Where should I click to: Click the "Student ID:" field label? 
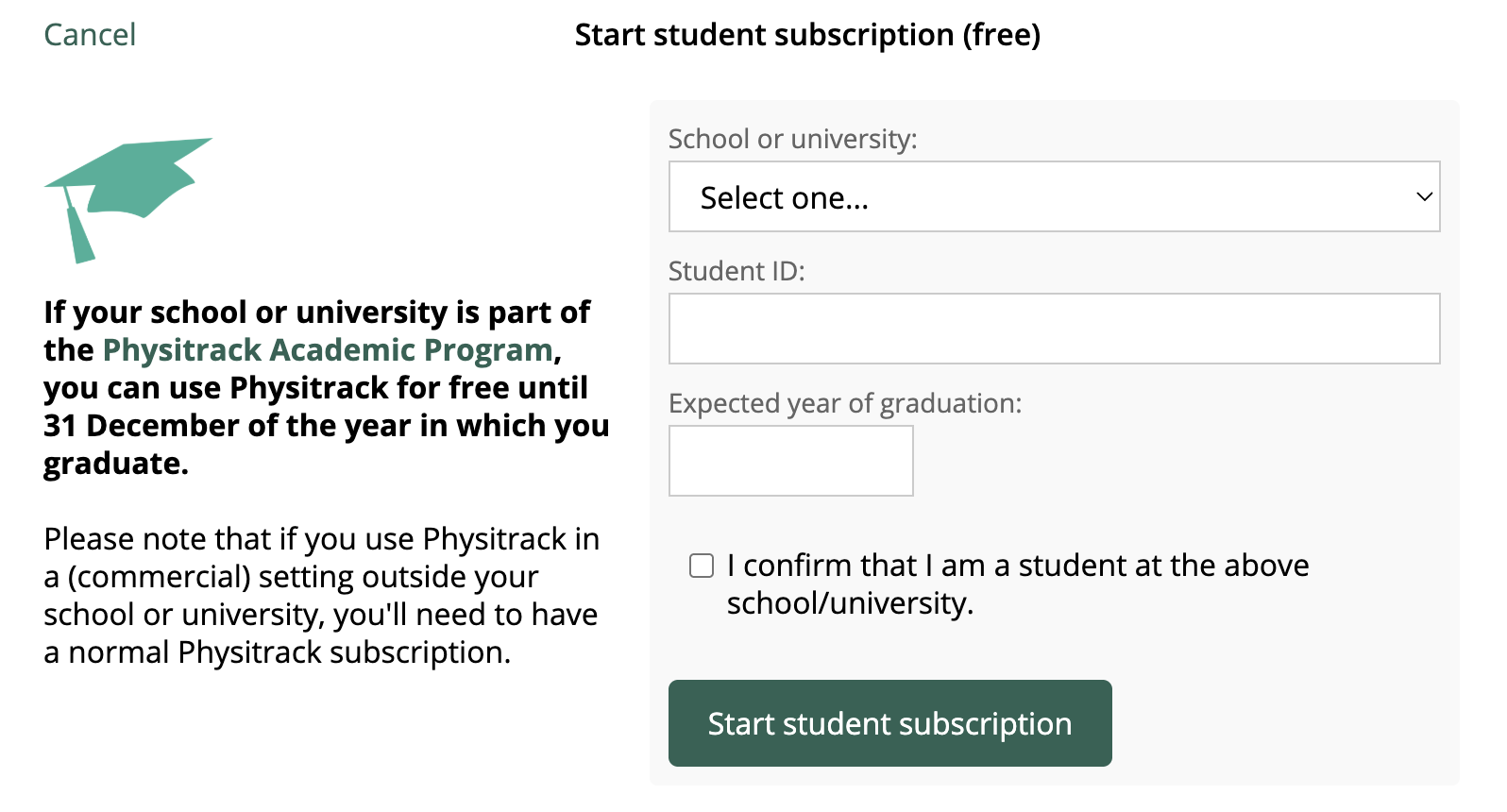[737, 271]
